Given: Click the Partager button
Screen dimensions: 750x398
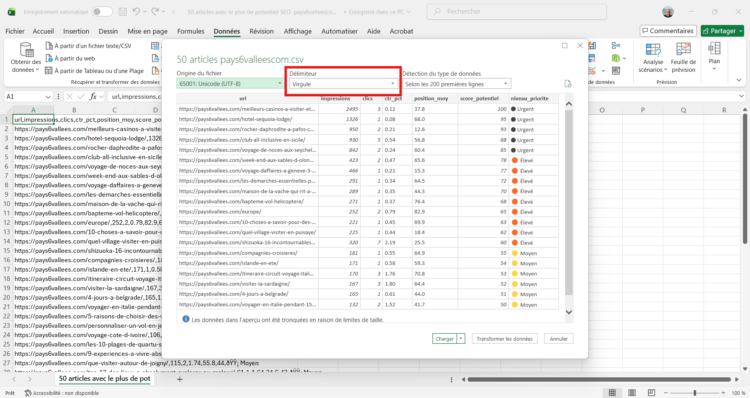Looking at the screenshot, I should (722, 31).
